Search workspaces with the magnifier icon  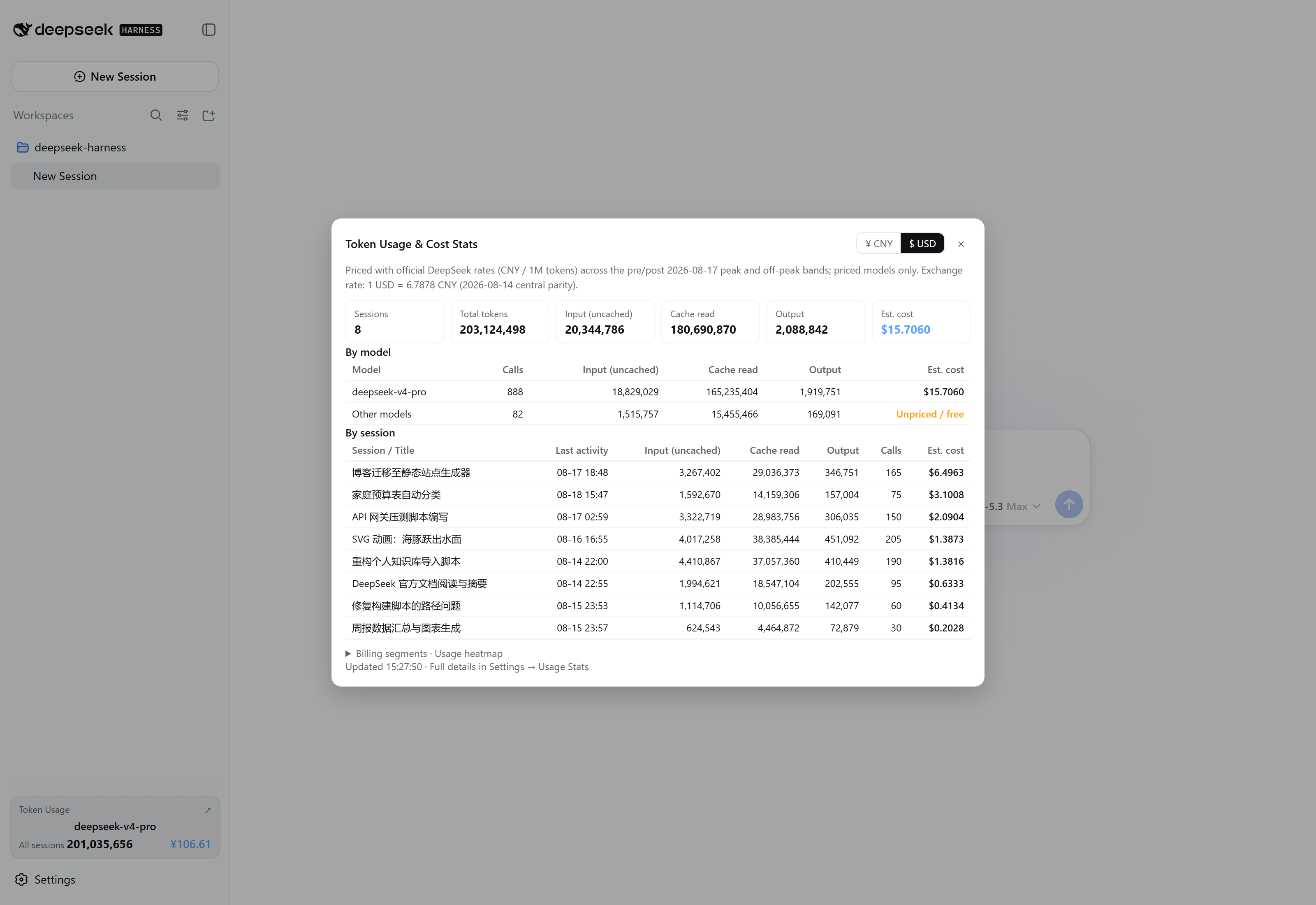[156, 116]
